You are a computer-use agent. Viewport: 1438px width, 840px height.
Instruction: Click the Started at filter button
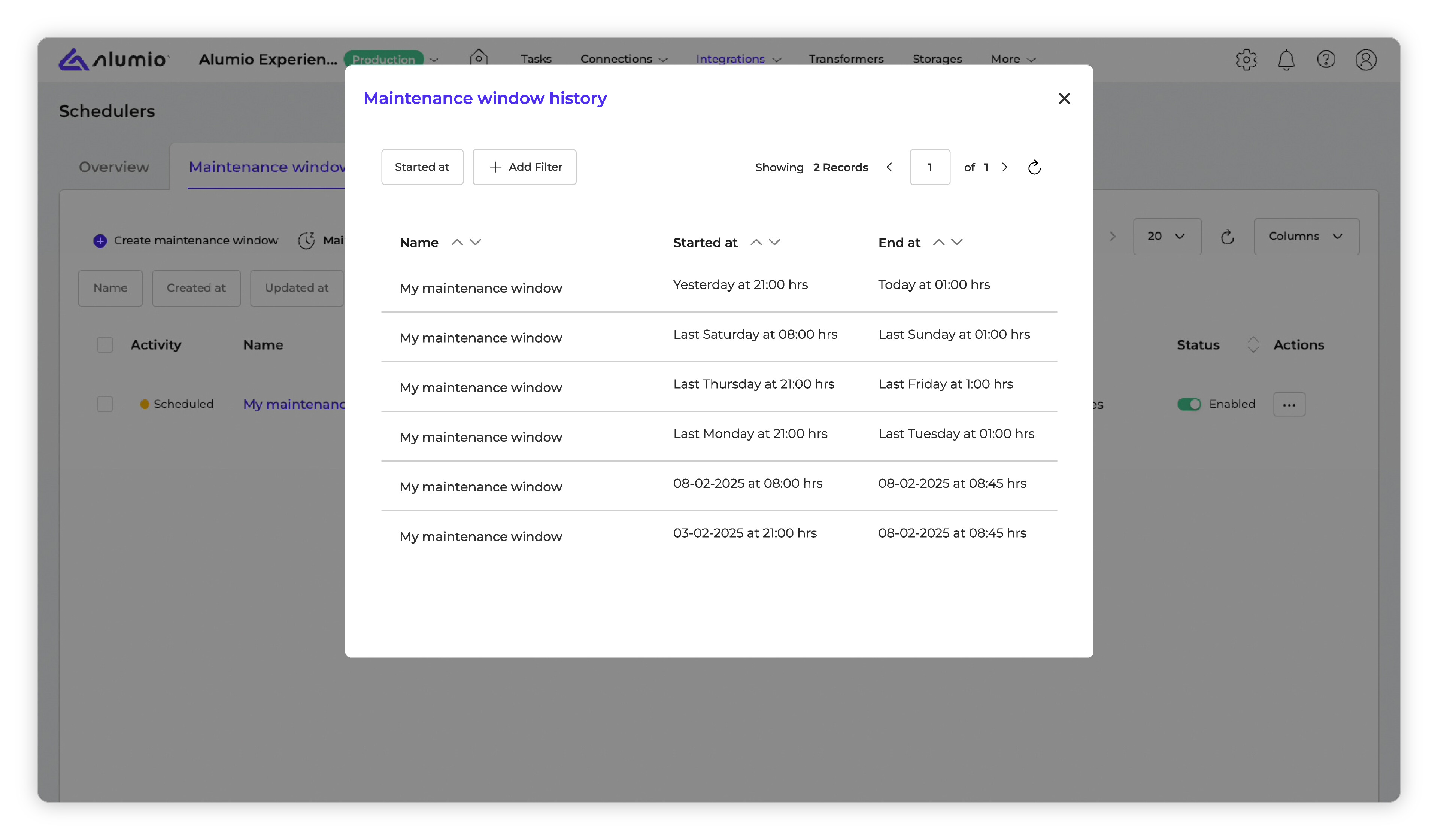(x=422, y=167)
